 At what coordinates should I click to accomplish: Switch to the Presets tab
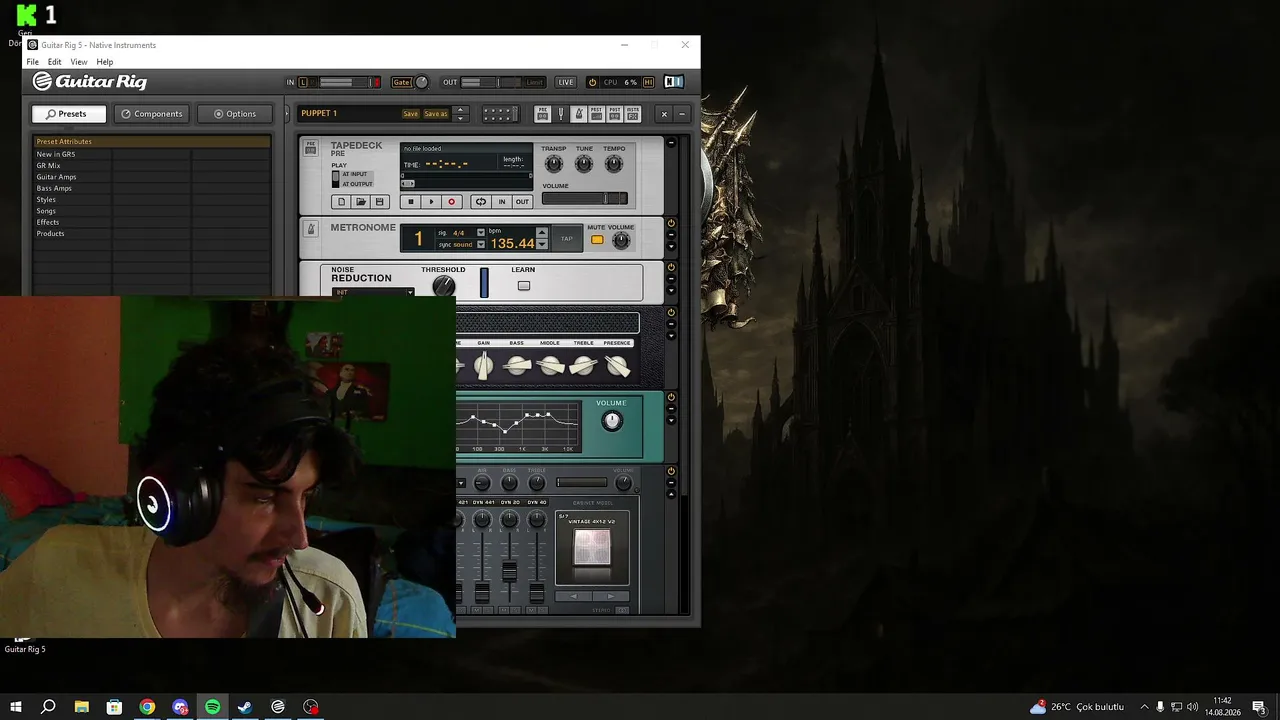(70, 114)
